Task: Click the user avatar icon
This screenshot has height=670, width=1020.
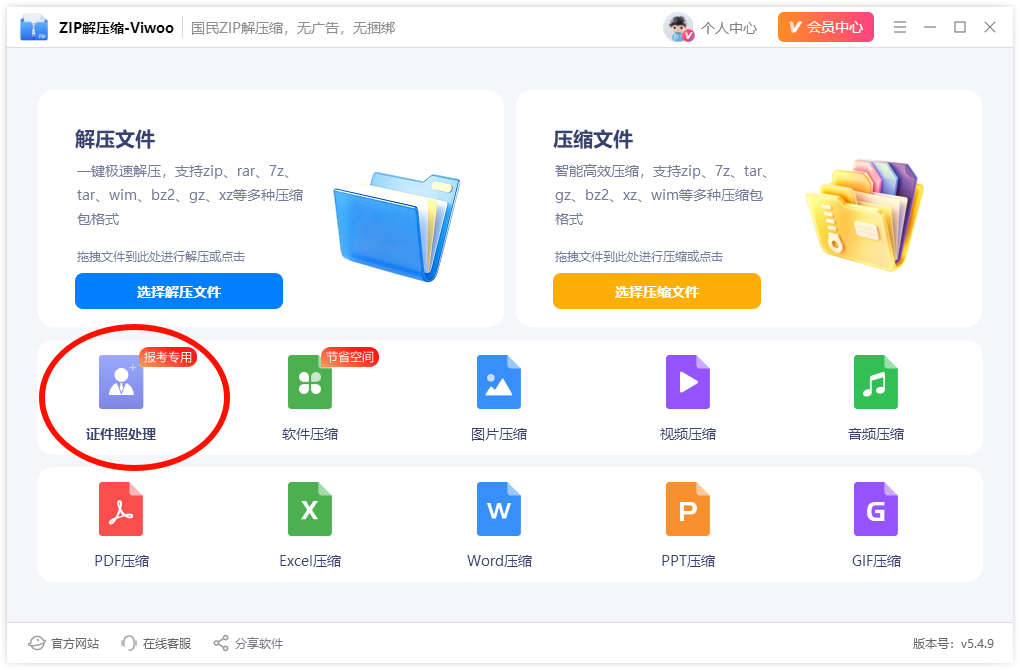Action: pos(678,27)
